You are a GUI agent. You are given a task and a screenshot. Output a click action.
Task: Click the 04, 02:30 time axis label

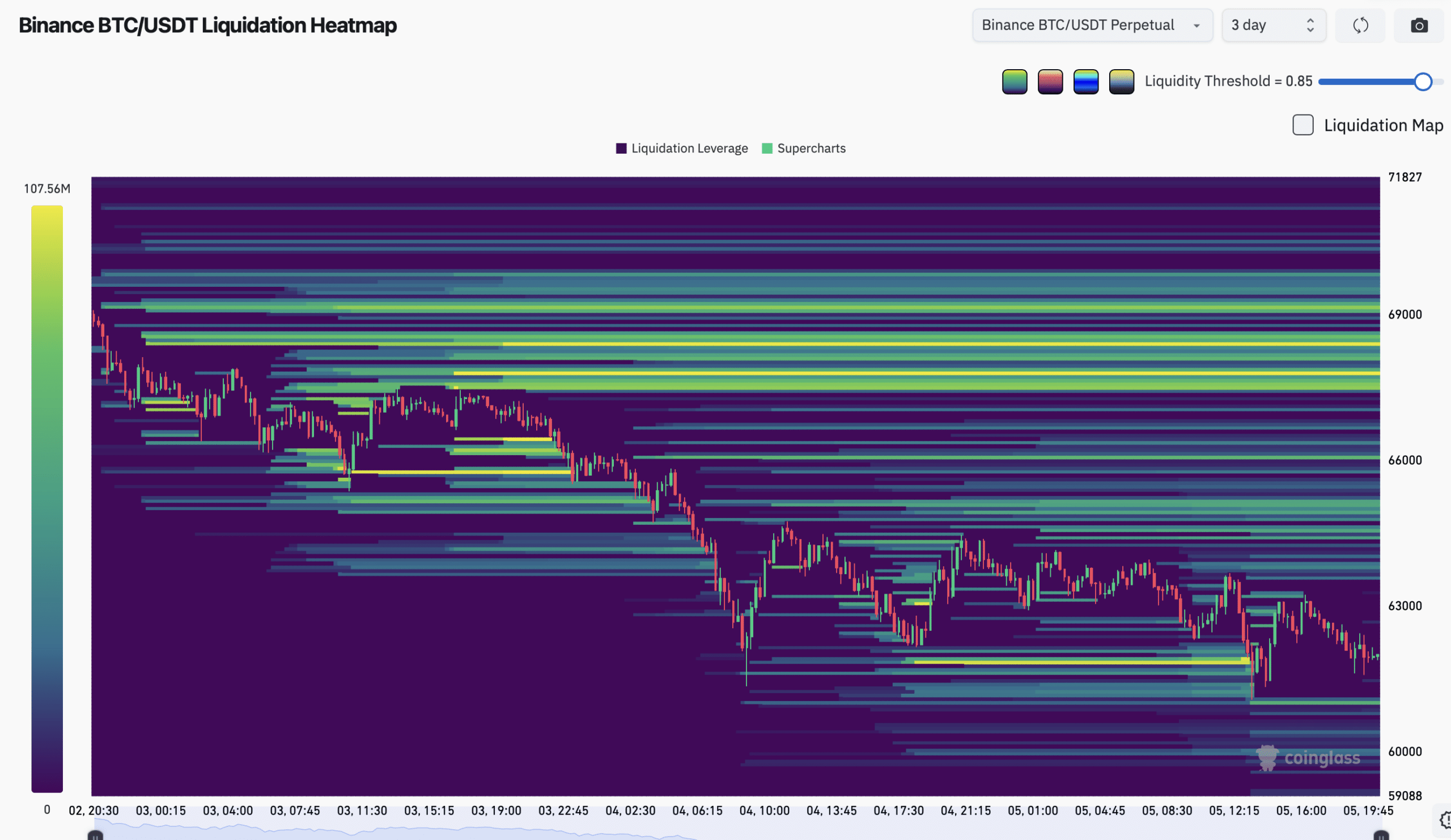[630, 811]
